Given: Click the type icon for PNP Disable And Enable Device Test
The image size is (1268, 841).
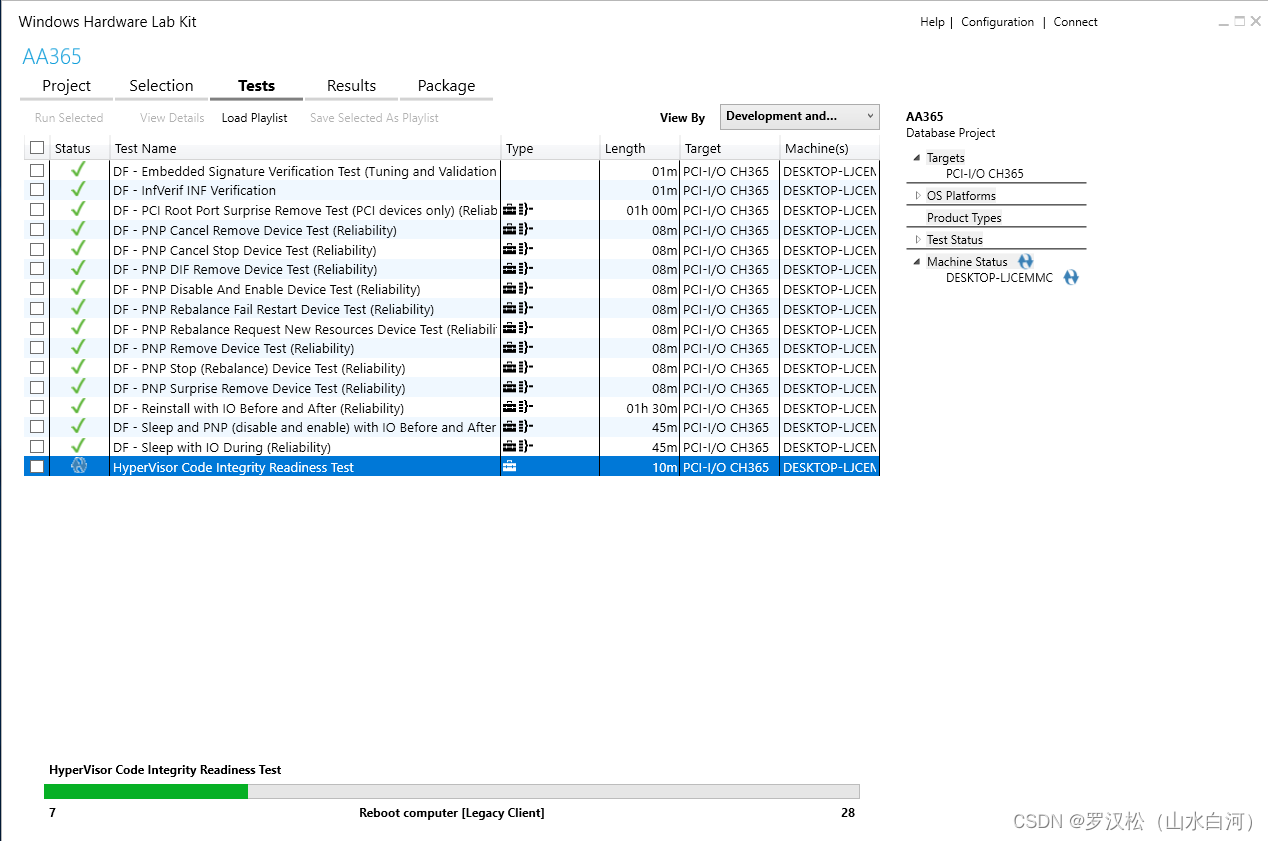Looking at the screenshot, I should (x=518, y=289).
